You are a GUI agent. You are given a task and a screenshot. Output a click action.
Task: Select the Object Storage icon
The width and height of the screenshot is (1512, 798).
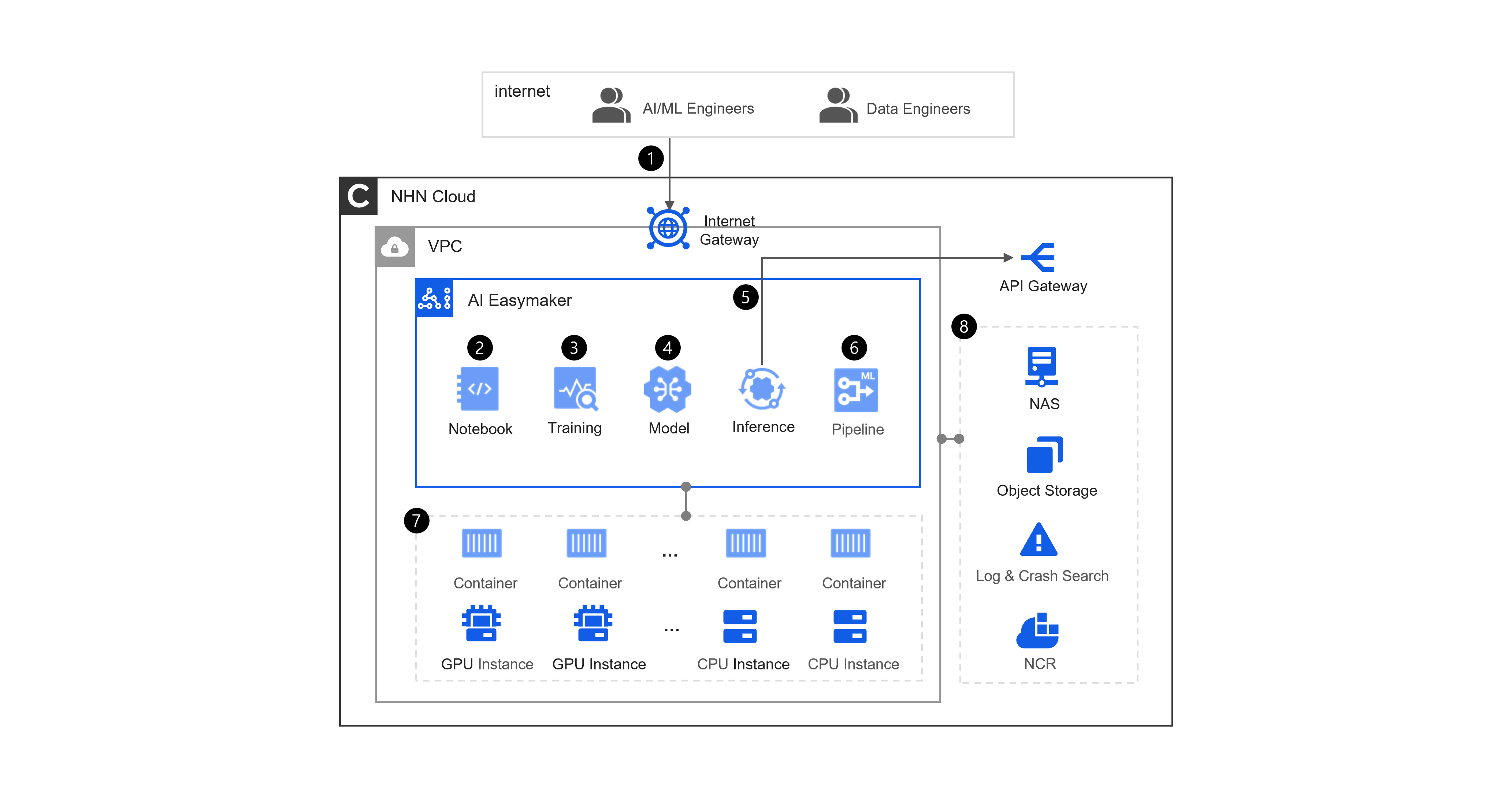point(1044,454)
